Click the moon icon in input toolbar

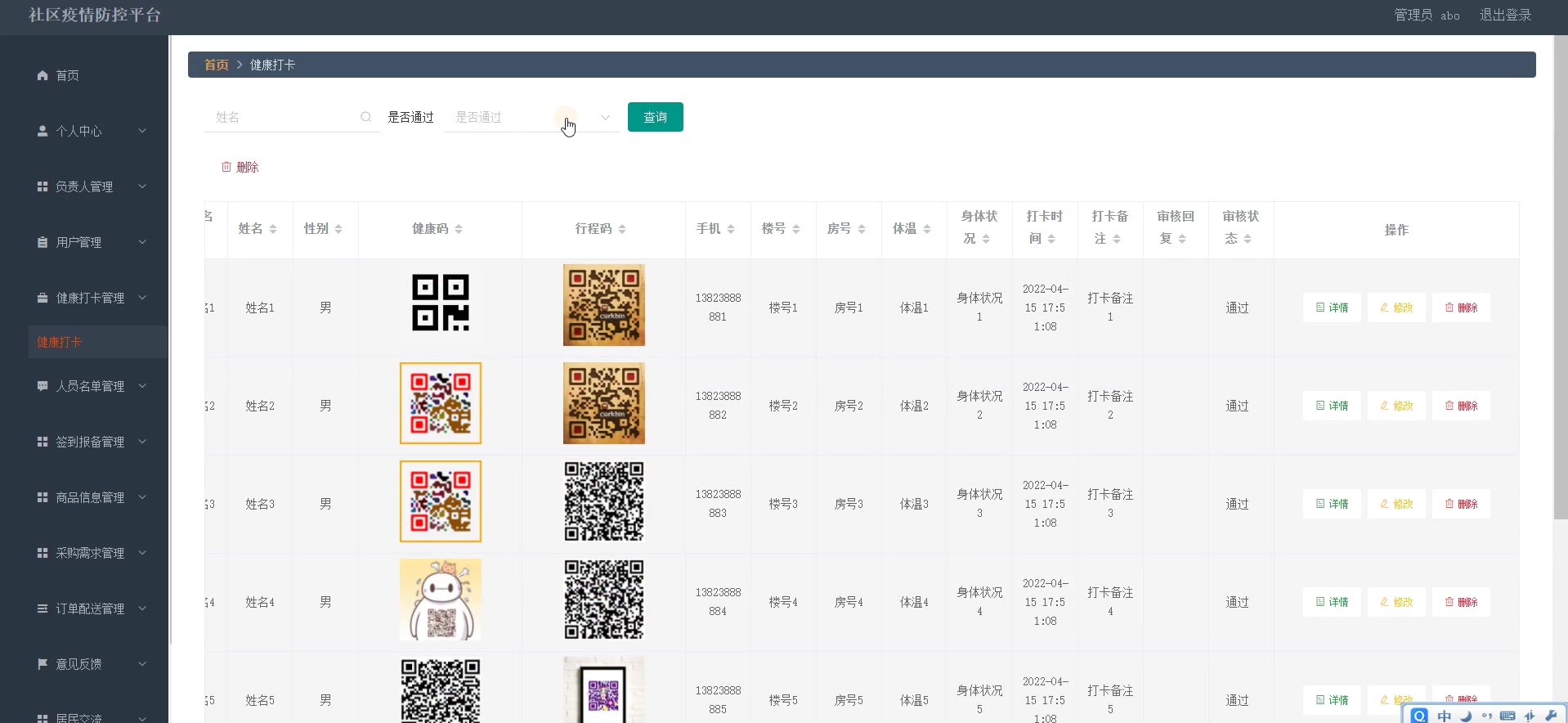(1466, 716)
